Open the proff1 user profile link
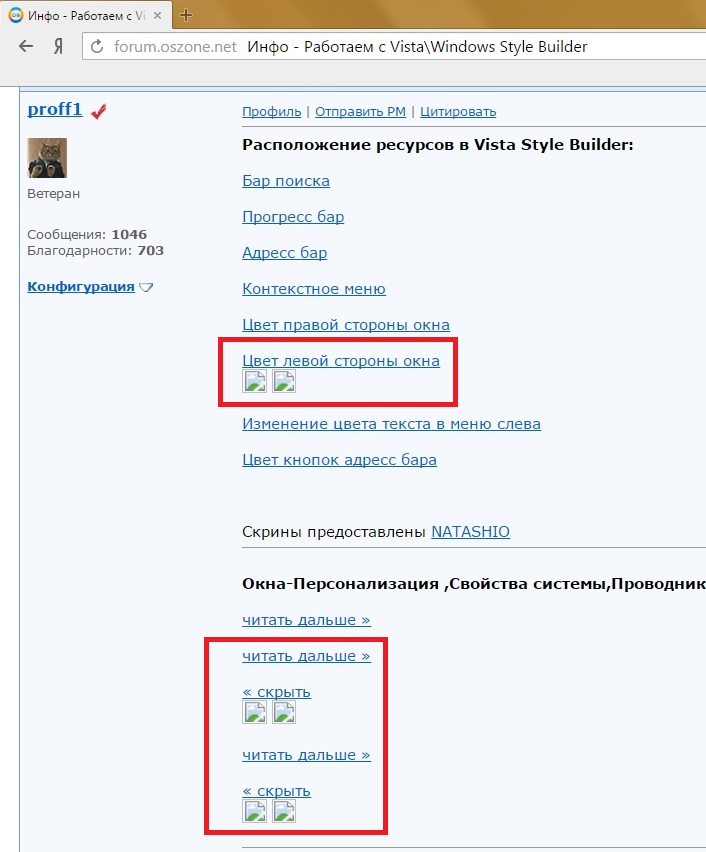 [x=55, y=109]
